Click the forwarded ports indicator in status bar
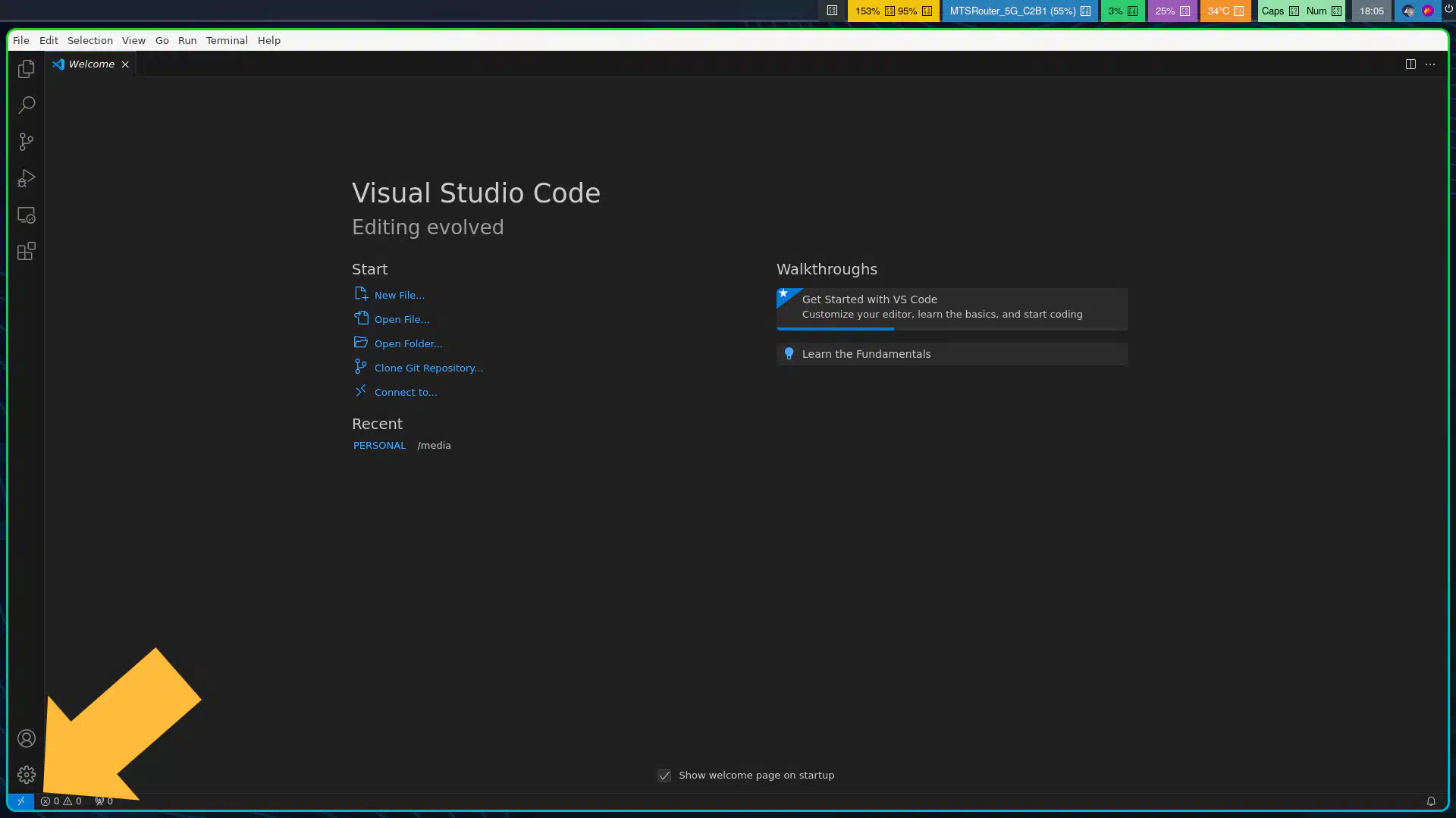 (104, 801)
